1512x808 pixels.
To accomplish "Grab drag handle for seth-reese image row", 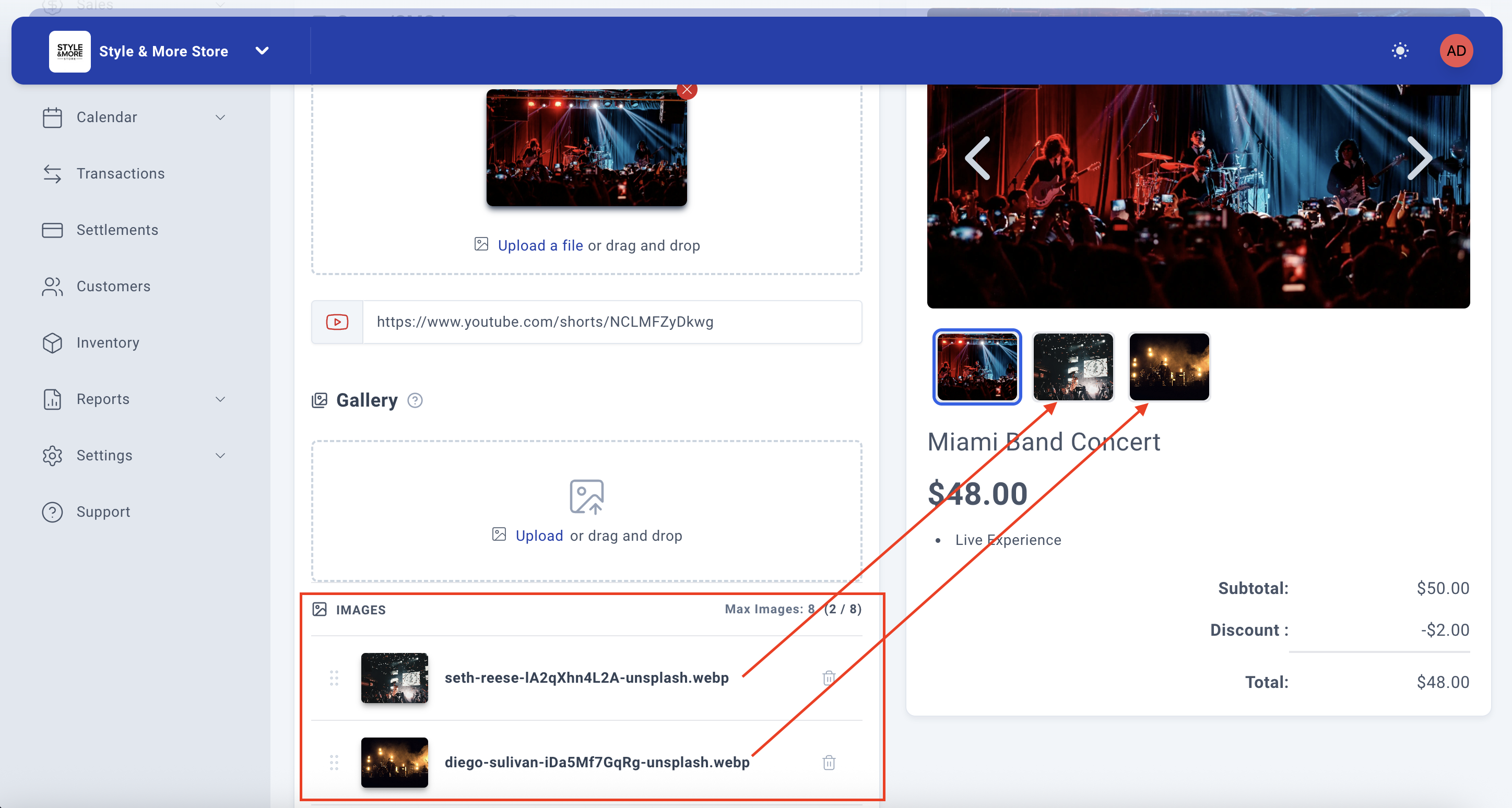I will pos(334,678).
